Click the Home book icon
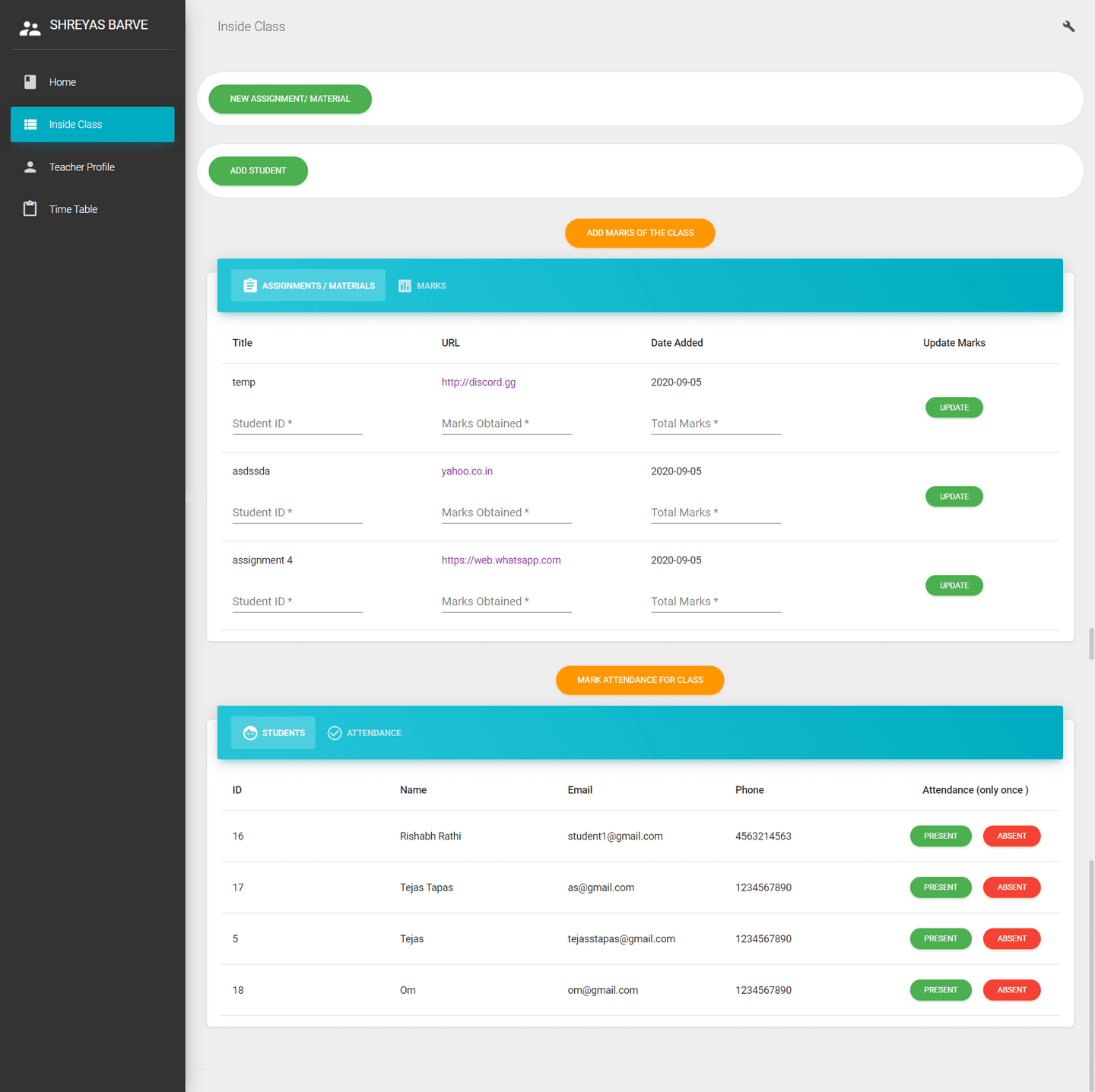This screenshot has height=1092, width=1095. (x=30, y=82)
